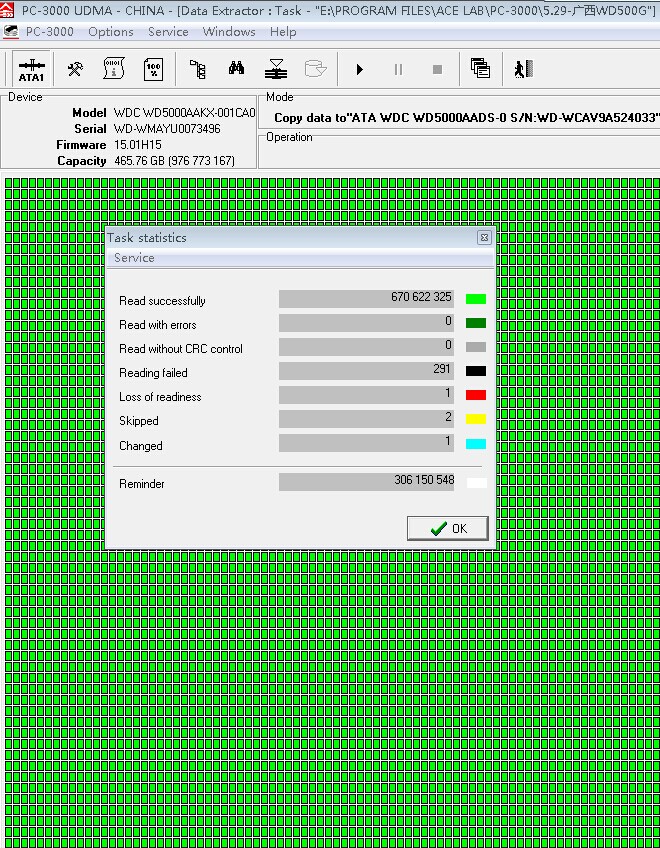Click the binoculars search icon
The width and height of the screenshot is (660, 848).
236,69
